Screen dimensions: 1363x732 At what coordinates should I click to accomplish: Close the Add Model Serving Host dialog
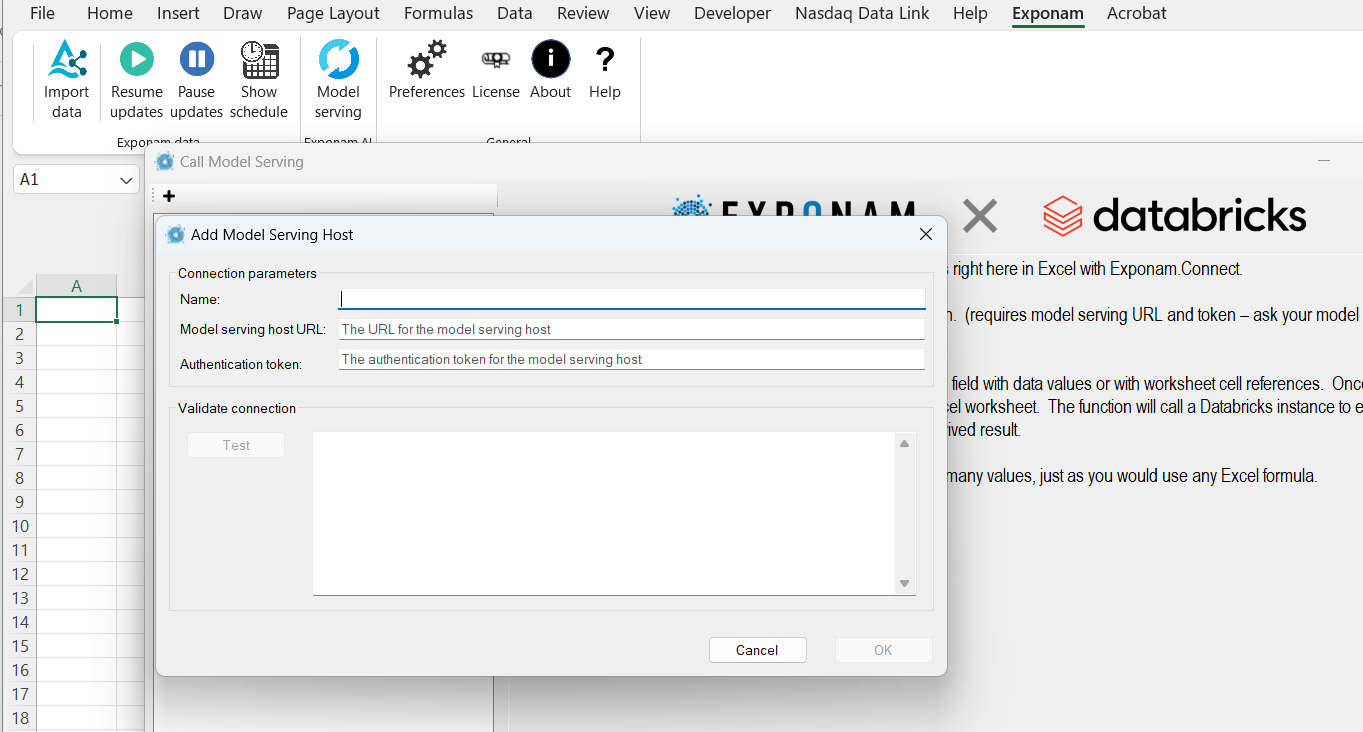click(x=926, y=234)
